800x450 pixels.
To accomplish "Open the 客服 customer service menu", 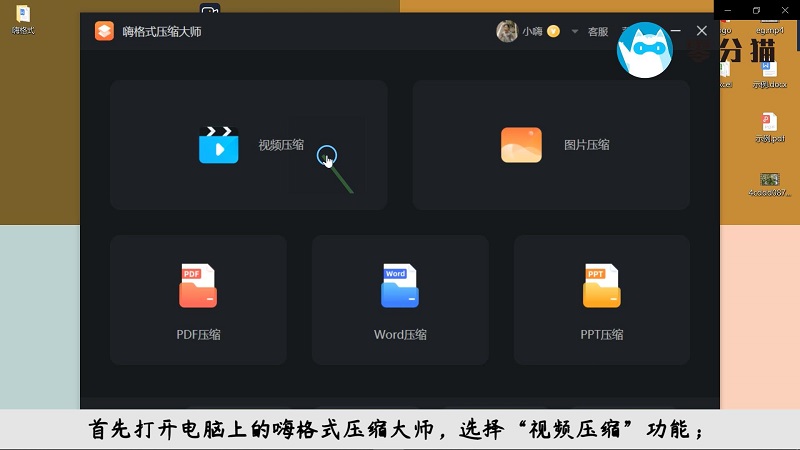I will pos(598,31).
